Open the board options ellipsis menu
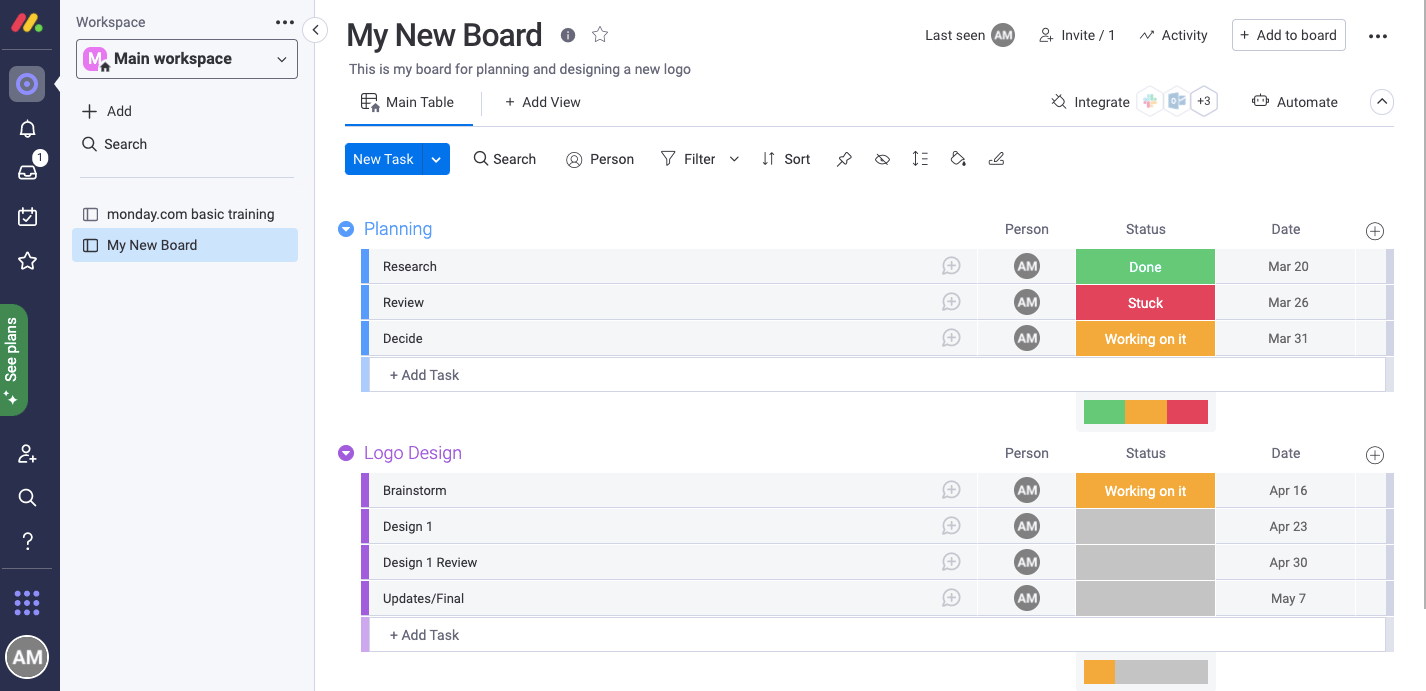The height and width of the screenshot is (691, 1426). coord(1378,36)
